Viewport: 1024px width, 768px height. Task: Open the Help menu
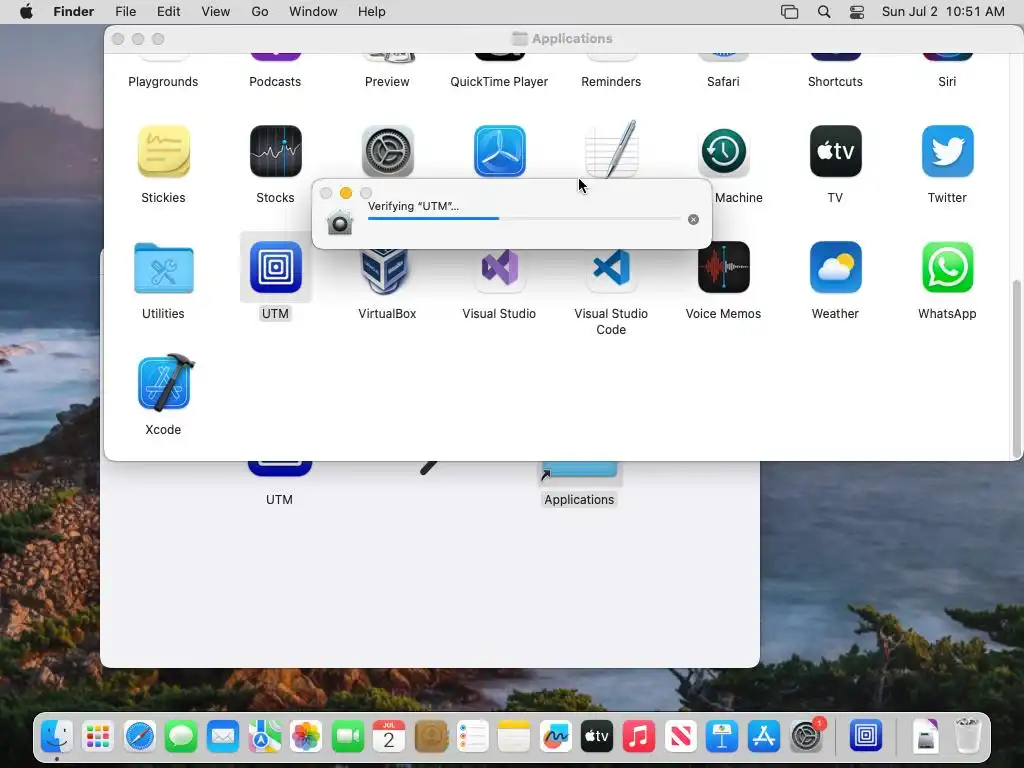click(x=372, y=12)
